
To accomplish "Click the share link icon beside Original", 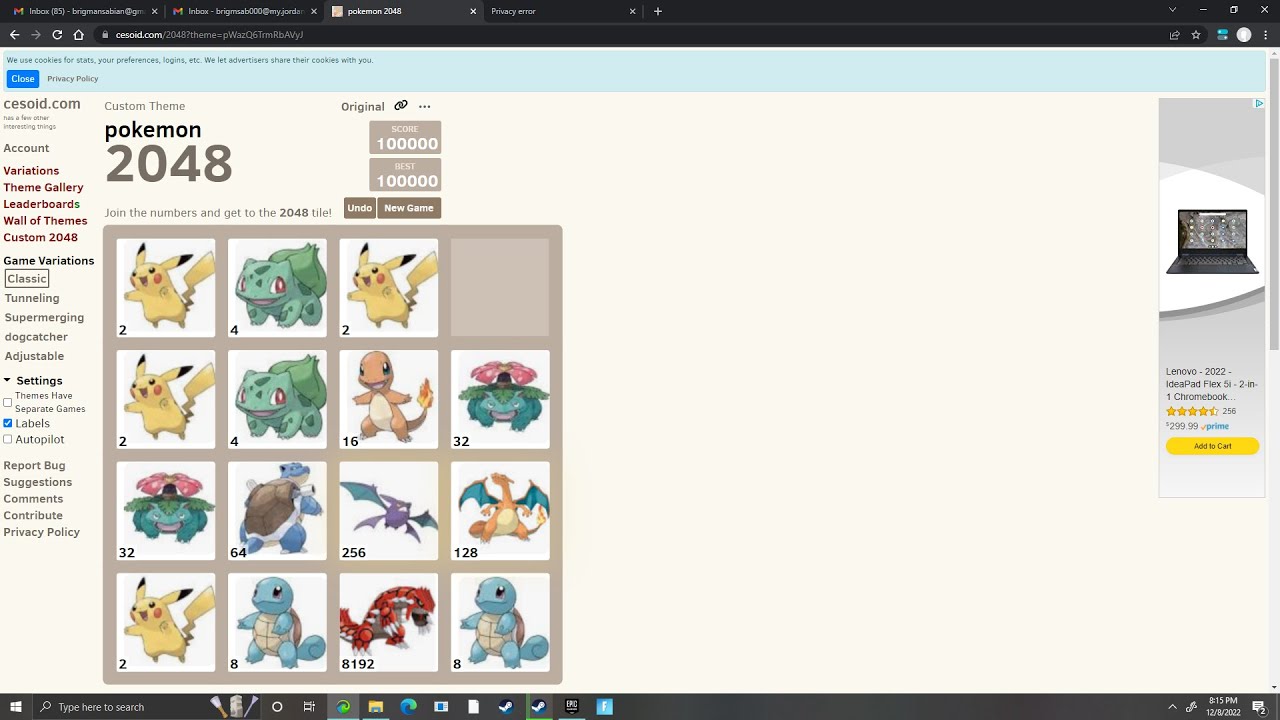I will (x=401, y=106).
